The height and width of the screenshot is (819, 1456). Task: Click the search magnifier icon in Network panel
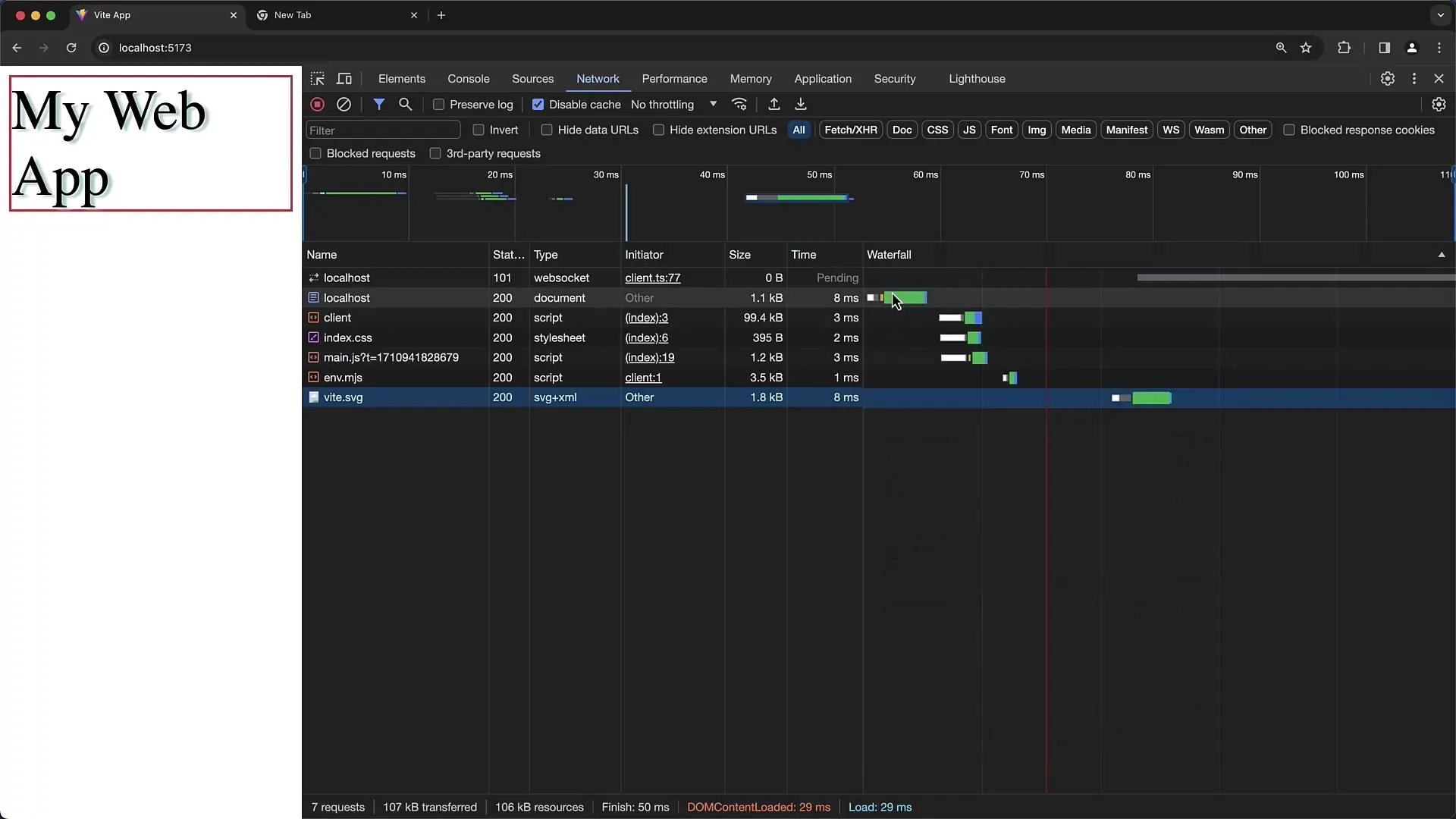click(405, 104)
